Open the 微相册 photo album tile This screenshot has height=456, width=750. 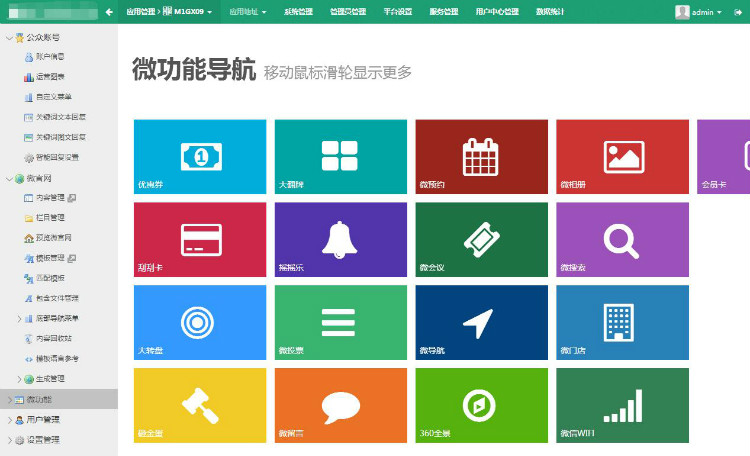click(622, 156)
